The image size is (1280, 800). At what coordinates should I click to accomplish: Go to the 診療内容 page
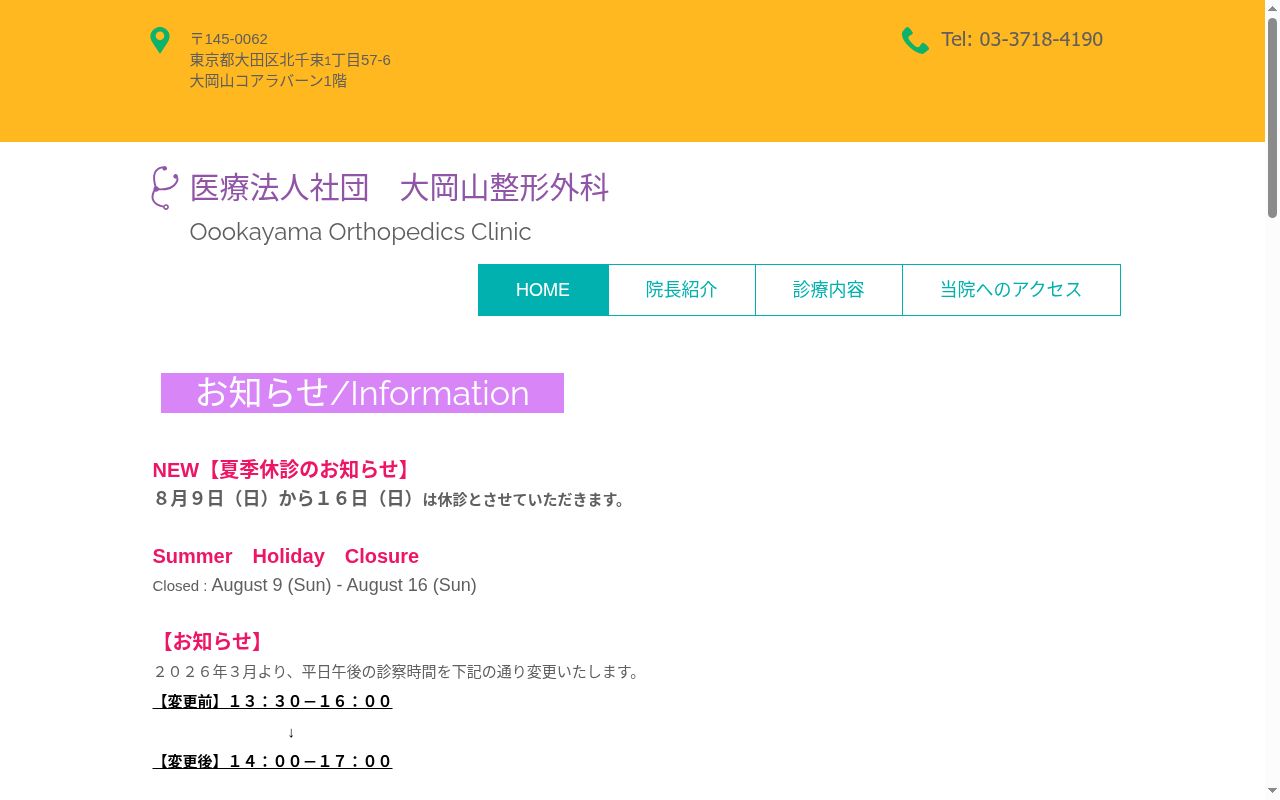(829, 290)
